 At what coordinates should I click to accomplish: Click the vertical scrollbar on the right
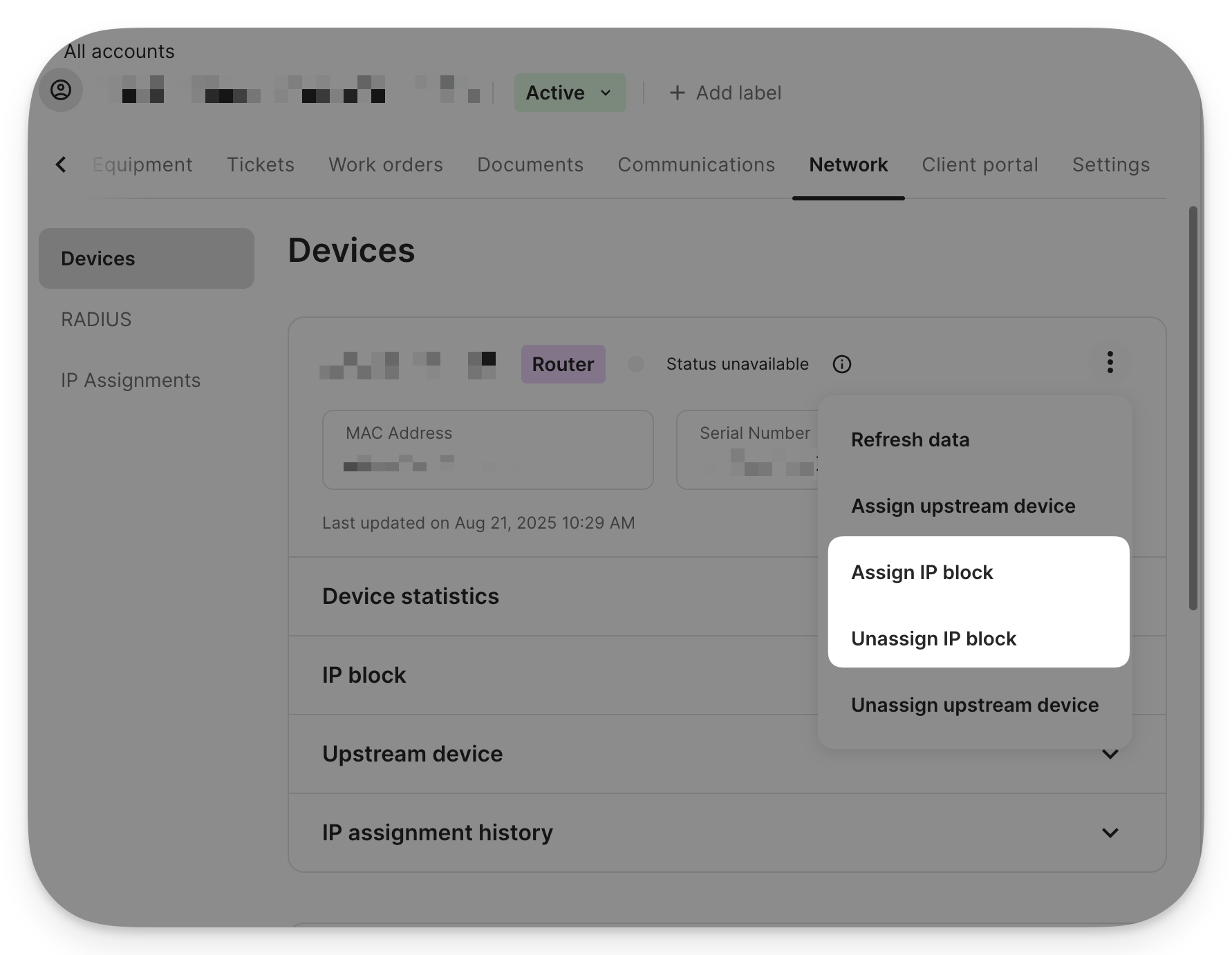click(1193, 408)
